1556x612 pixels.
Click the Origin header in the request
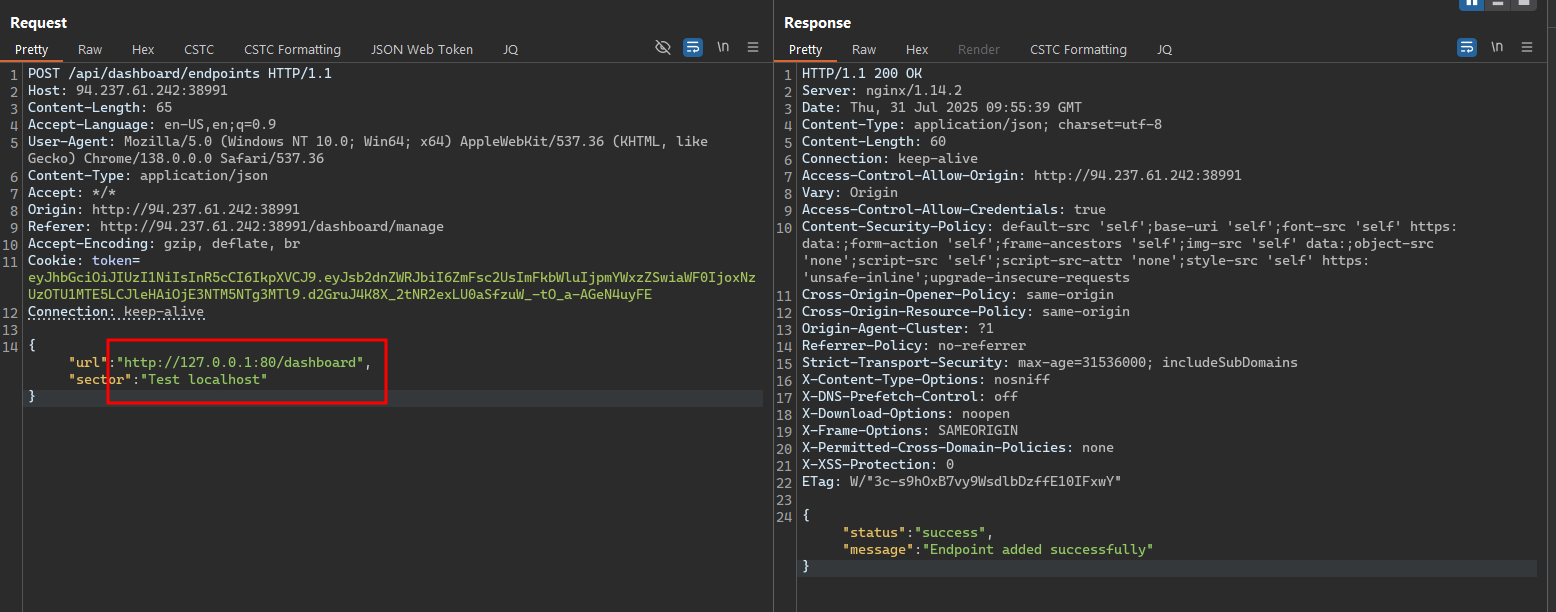point(164,209)
